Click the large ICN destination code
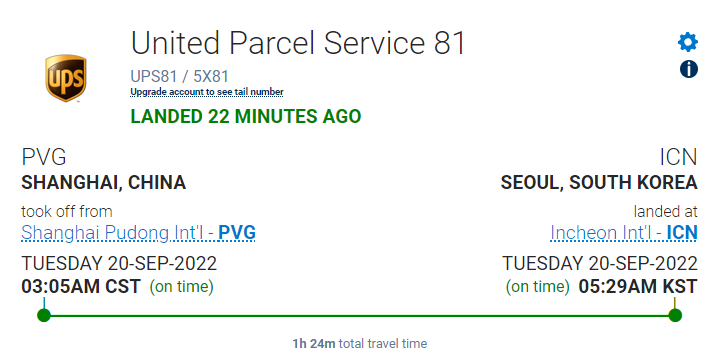711x361 pixels. pyautogui.click(x=678, y=157)
